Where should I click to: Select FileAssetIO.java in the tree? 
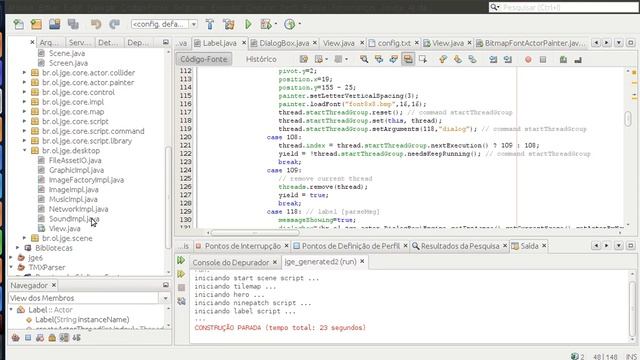click(75, 160)
